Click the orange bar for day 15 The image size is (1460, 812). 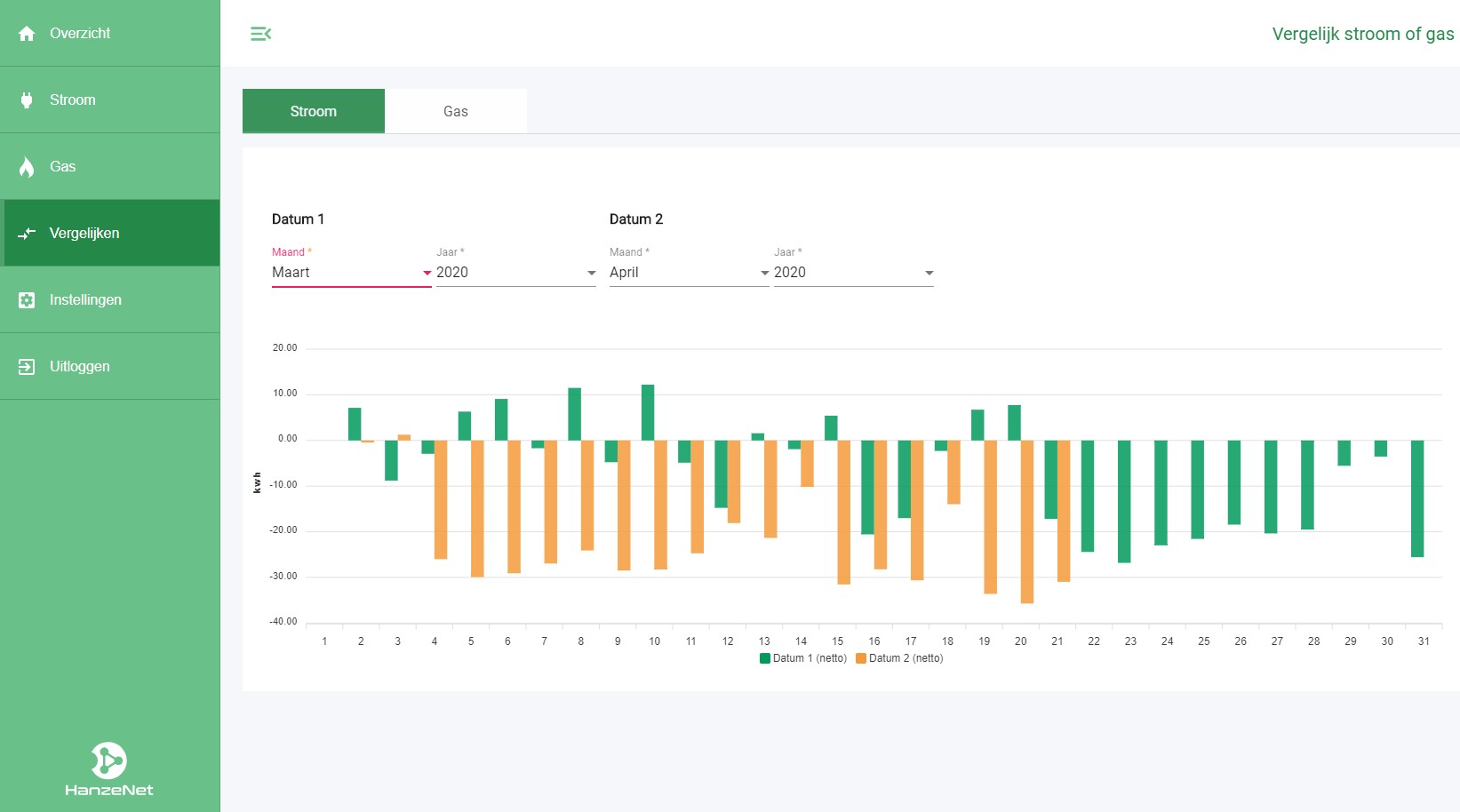[x=844, y=512]
